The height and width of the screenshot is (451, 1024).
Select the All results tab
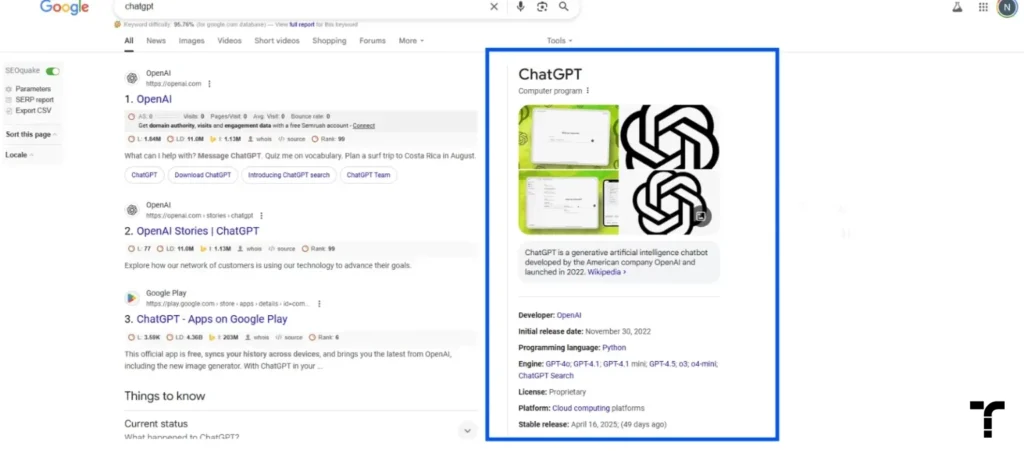pyautogui.click(x=129, y=40)
